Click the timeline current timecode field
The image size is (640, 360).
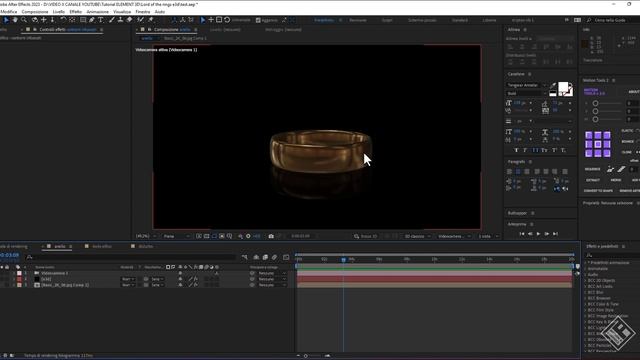click(x=9, y=255)
